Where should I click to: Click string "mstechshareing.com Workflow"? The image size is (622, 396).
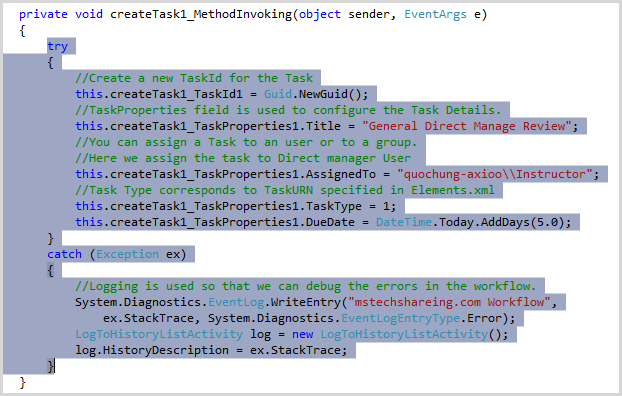tap(449, 302)
